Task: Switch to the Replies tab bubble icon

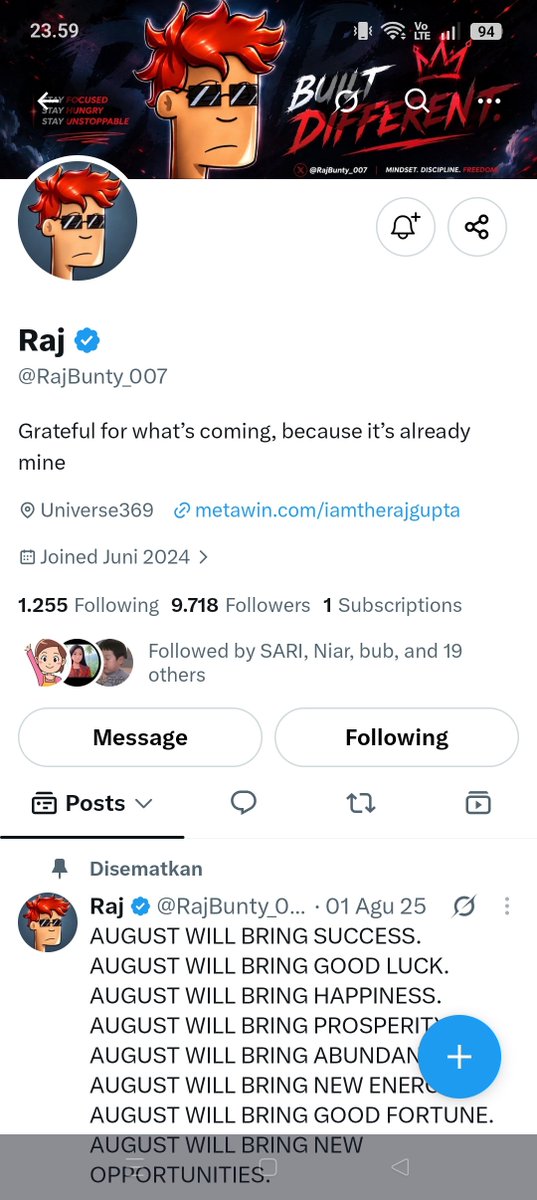Action: click(x=244, y=803)
